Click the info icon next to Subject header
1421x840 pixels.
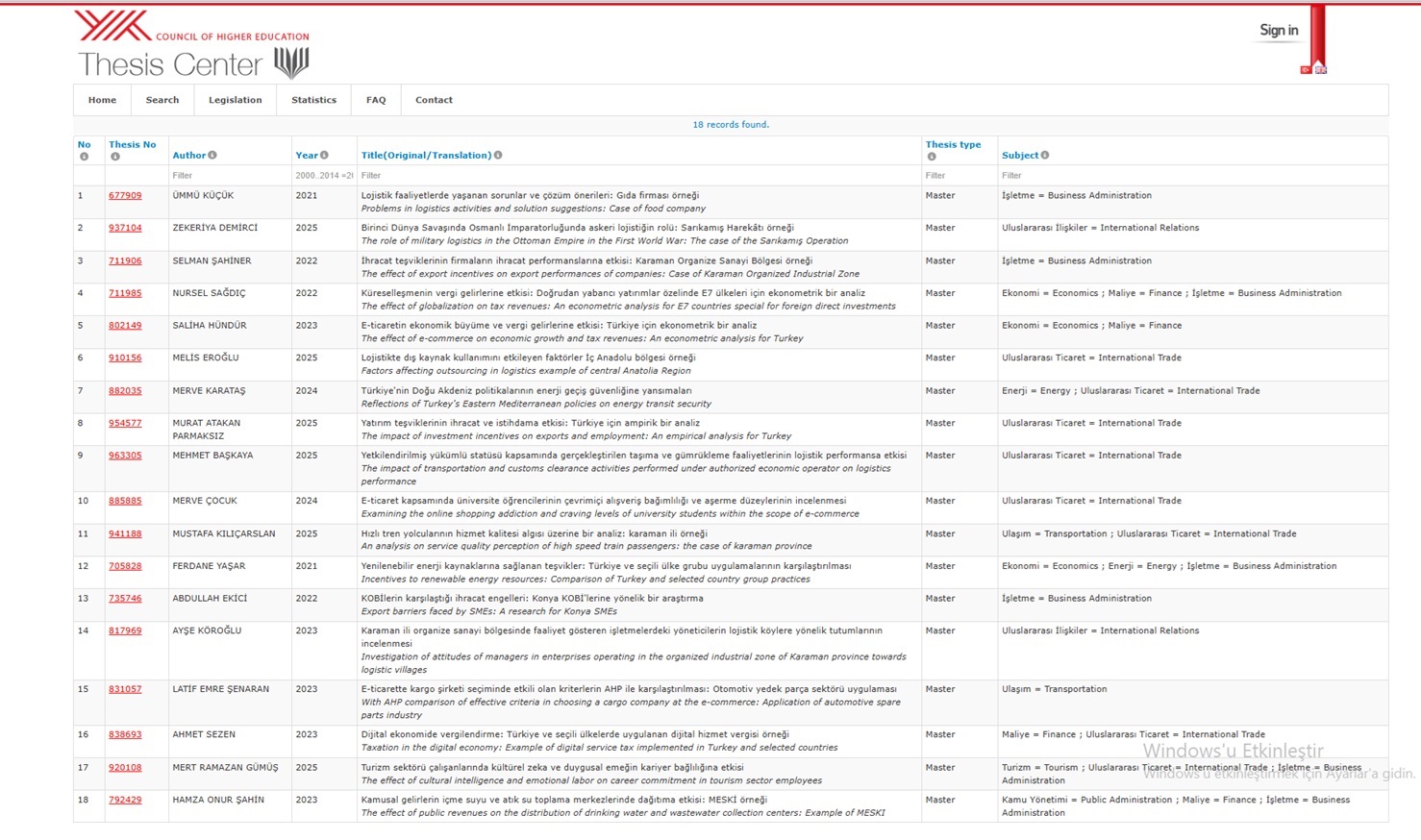(x=1045, y=155)
